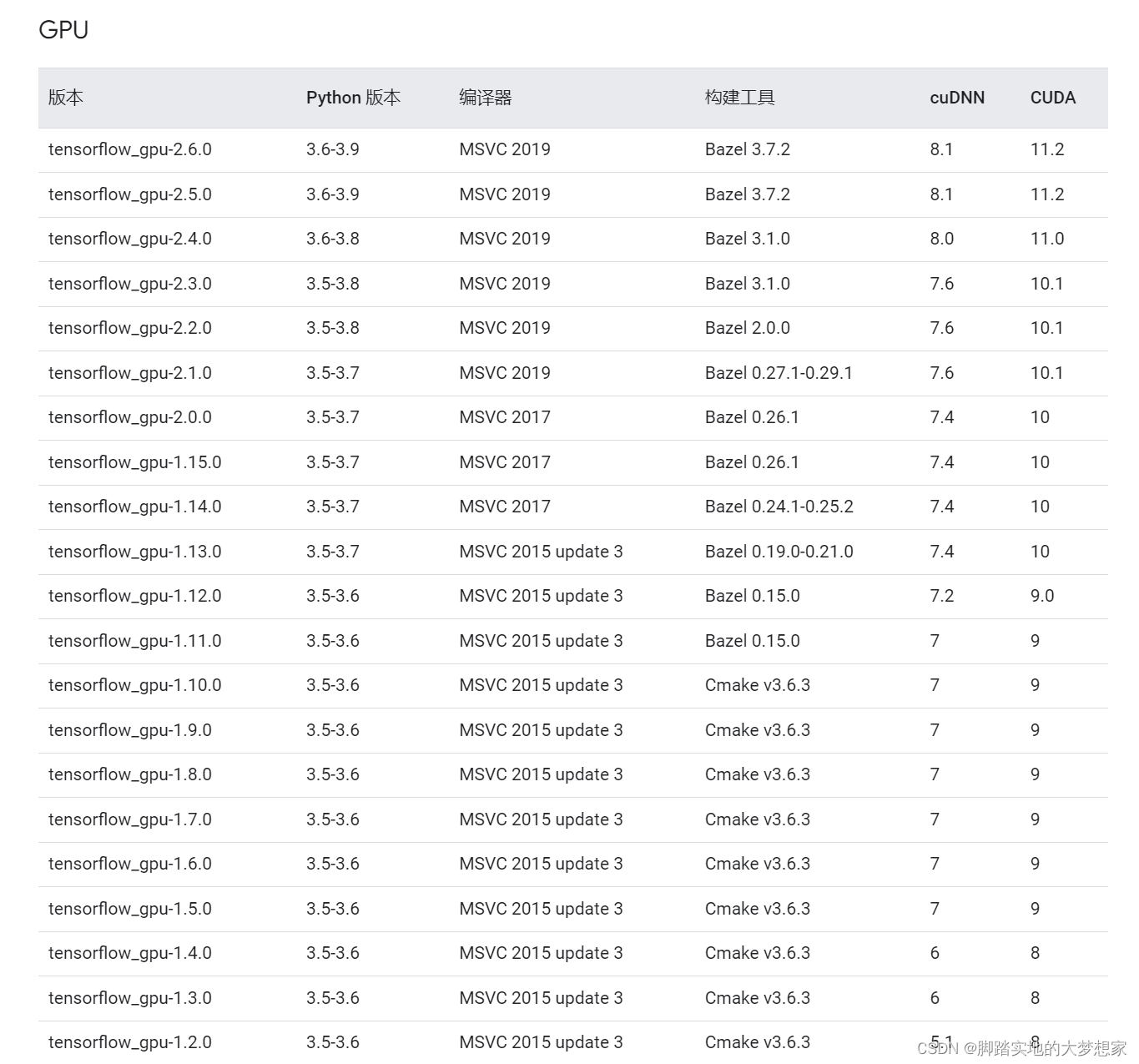Click the 版本 column header

click(66, 98)
